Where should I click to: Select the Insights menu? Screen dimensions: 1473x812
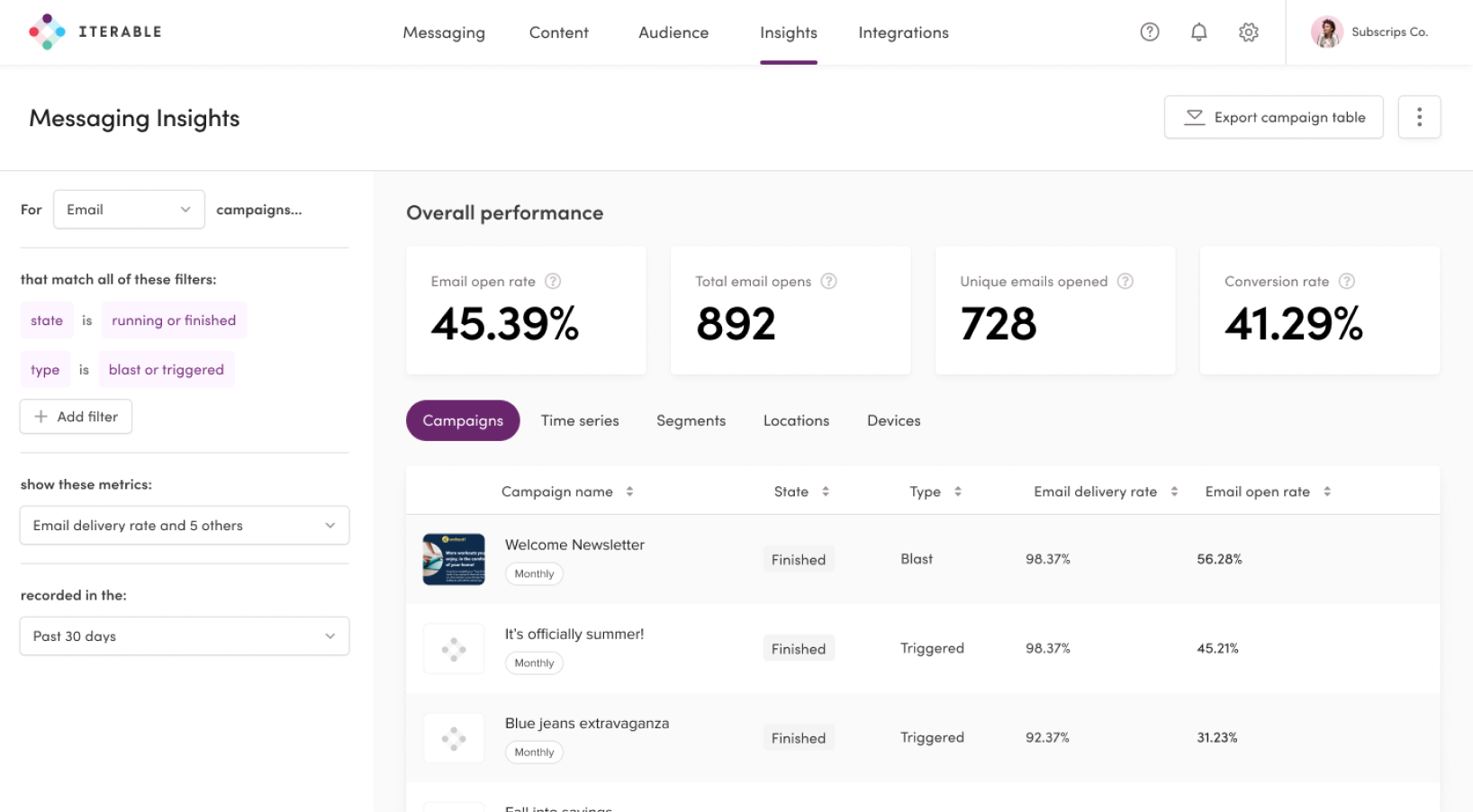point(789,32)
